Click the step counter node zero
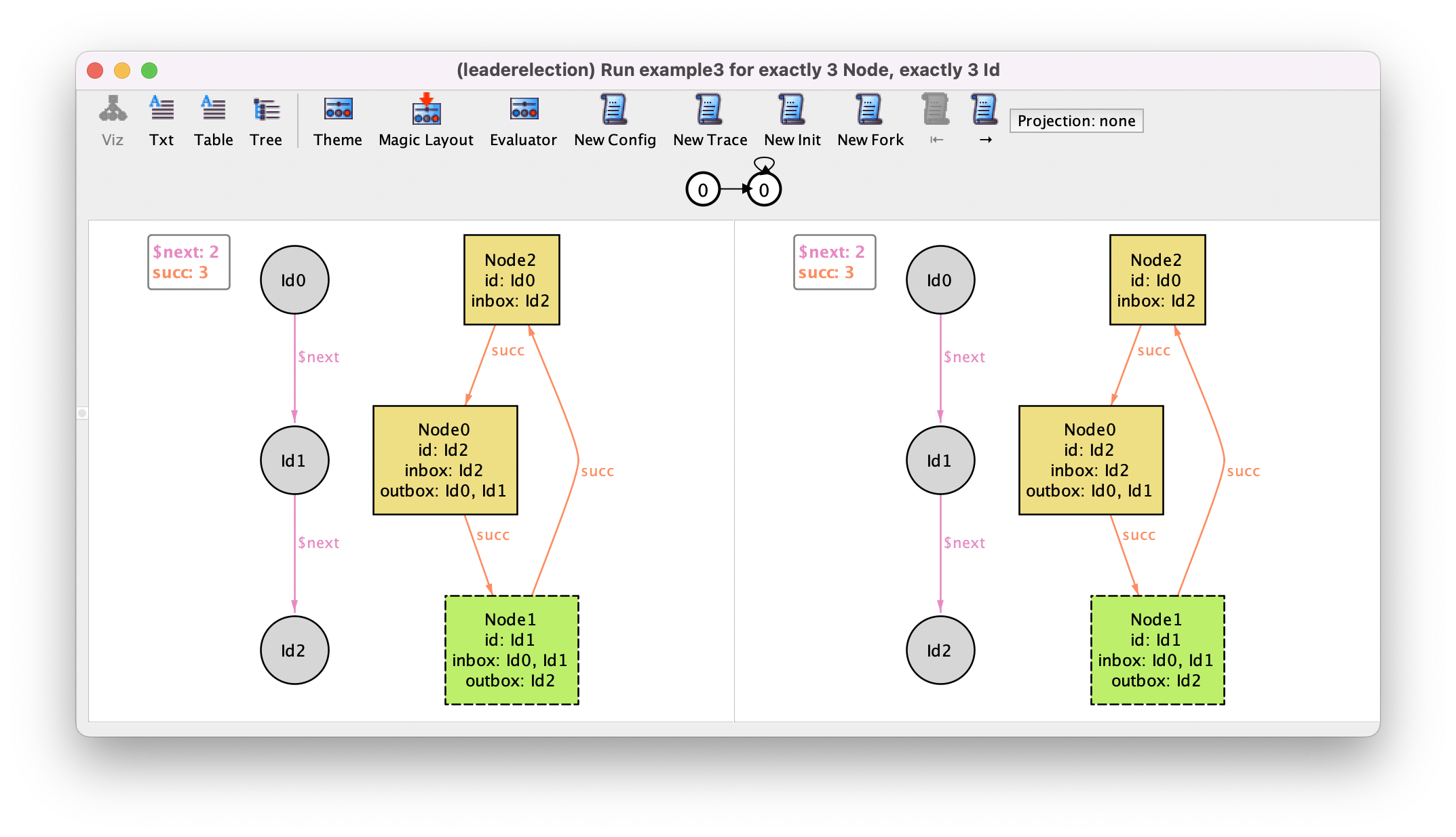1456x837 pixels. coord(700,190)
